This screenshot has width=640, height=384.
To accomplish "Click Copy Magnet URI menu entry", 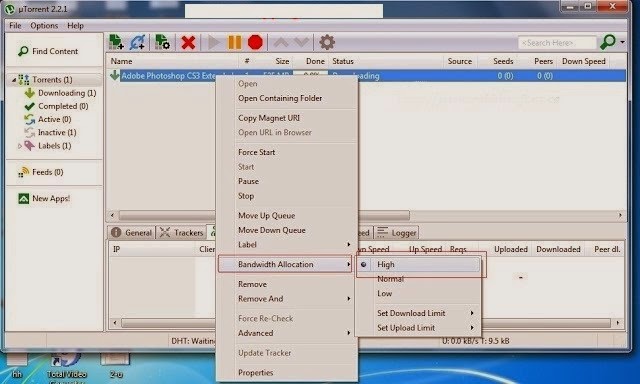I will point(269,118).
